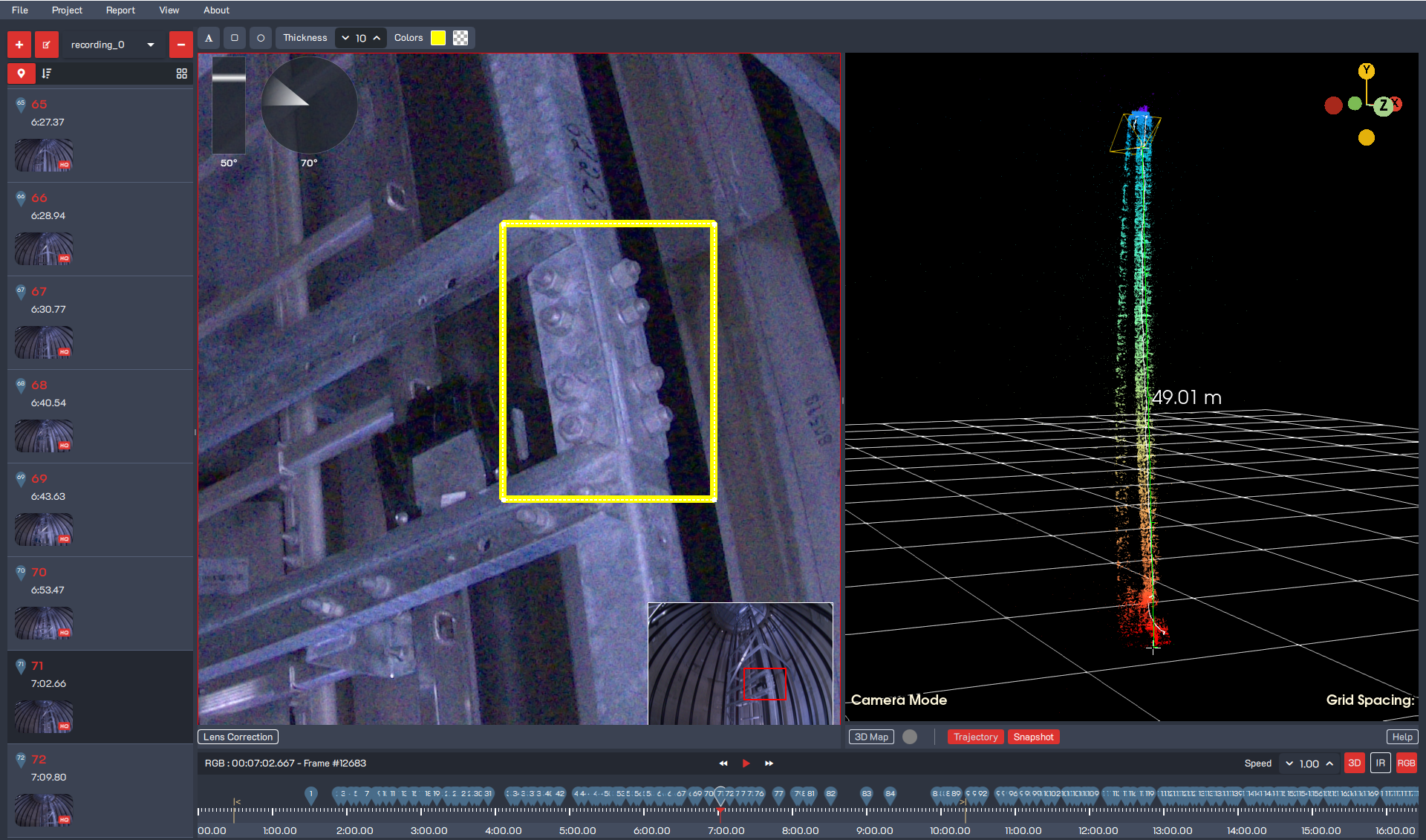Click the thickness value 10
Screen dimensions: 1426x840
coord(361,38)
